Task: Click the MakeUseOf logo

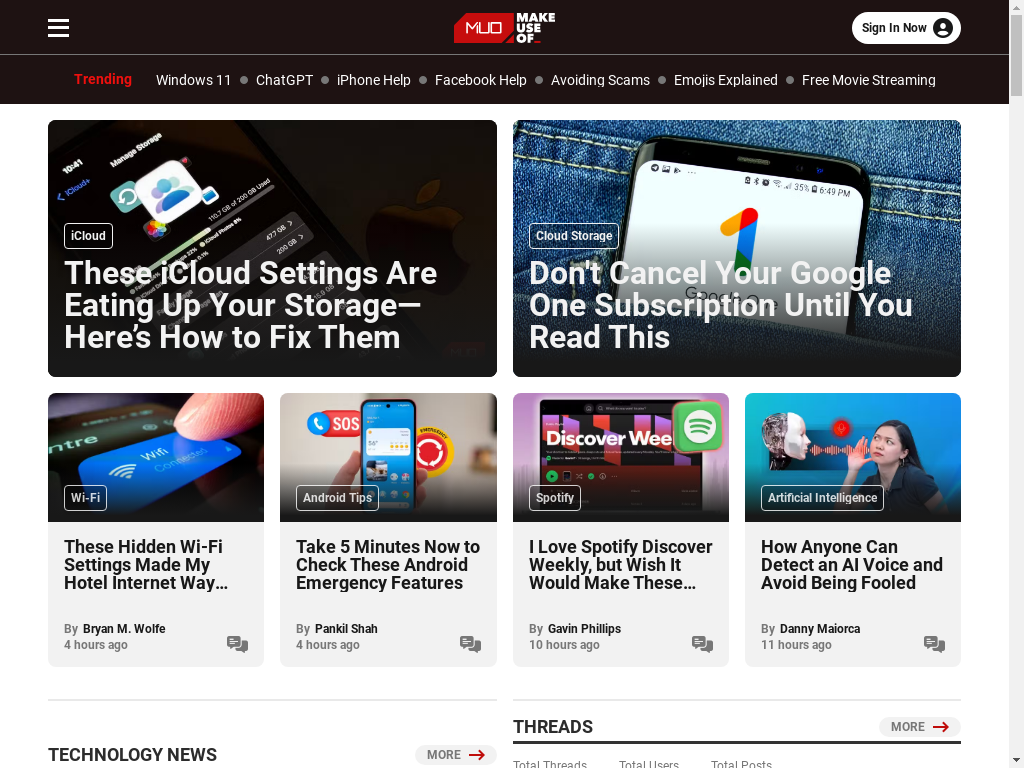Action: tap(504, 28)
